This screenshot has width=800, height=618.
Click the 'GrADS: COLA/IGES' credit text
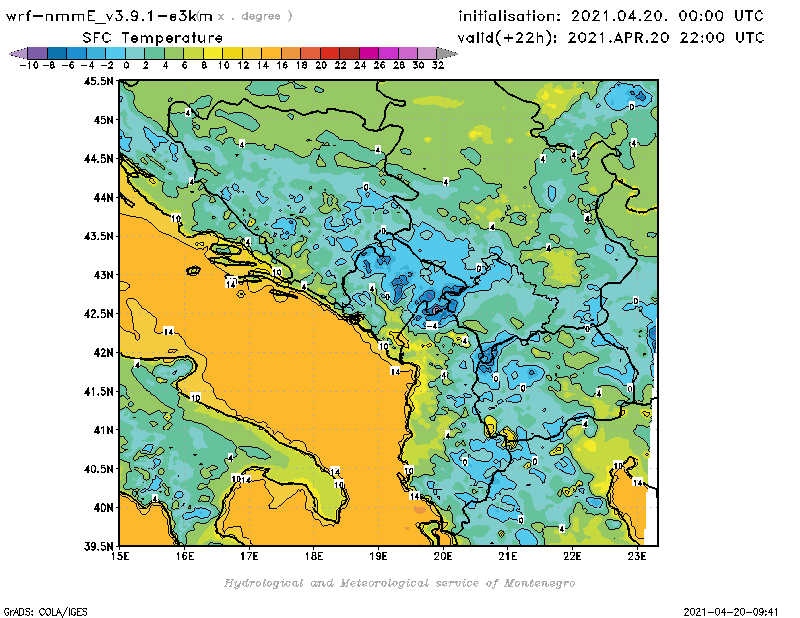coord(45,612)
